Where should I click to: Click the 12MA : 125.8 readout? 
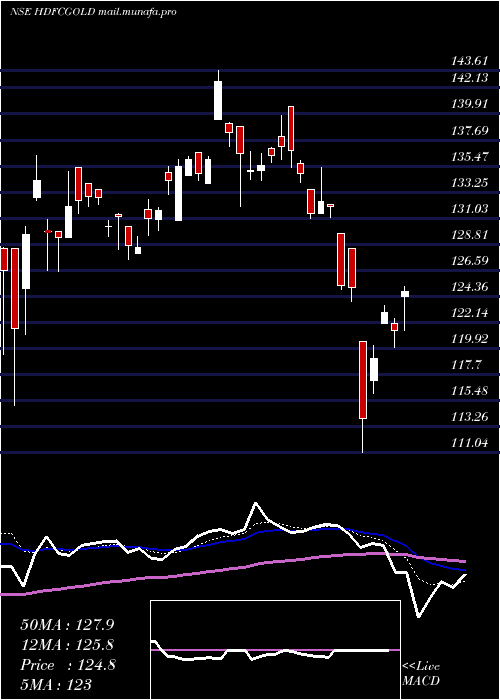click(67, 645)
